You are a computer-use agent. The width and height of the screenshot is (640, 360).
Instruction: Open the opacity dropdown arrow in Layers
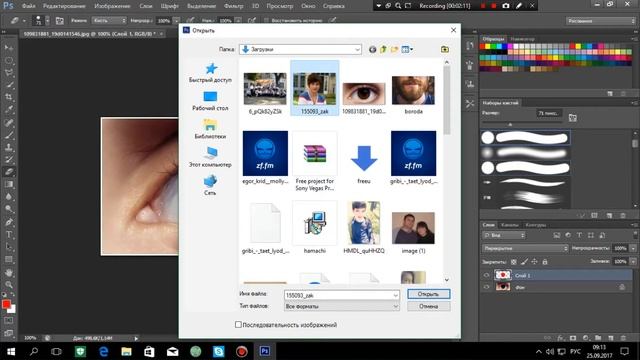[633, 248]
